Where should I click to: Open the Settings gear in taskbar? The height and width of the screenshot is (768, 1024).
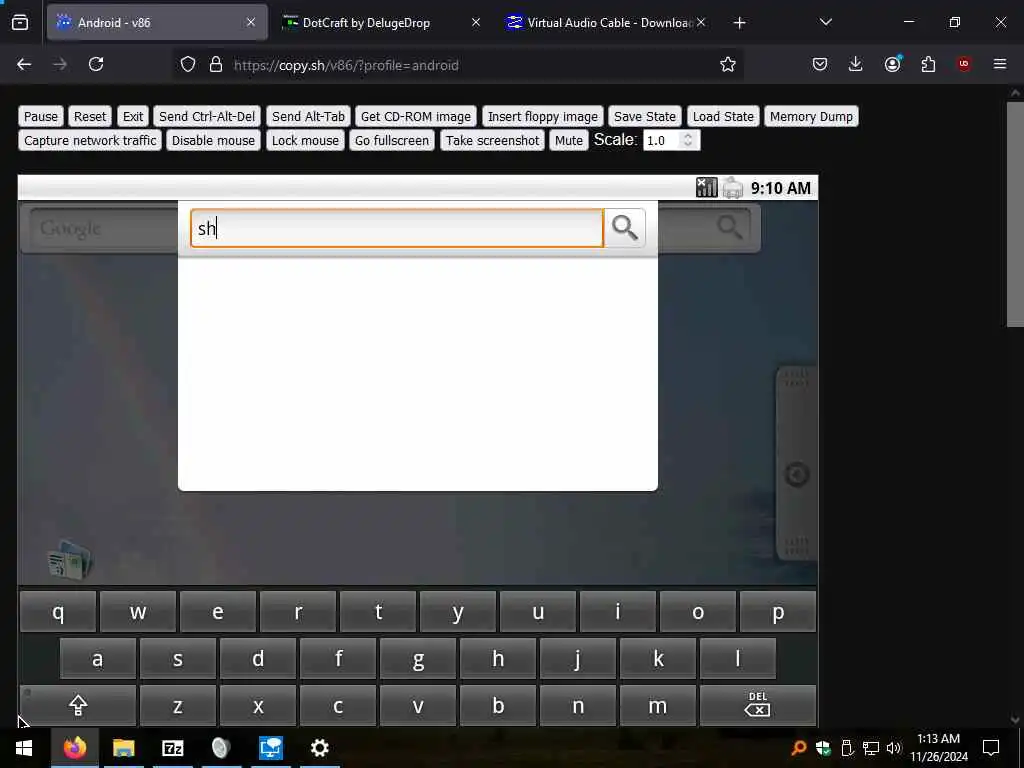coord(319,748)
